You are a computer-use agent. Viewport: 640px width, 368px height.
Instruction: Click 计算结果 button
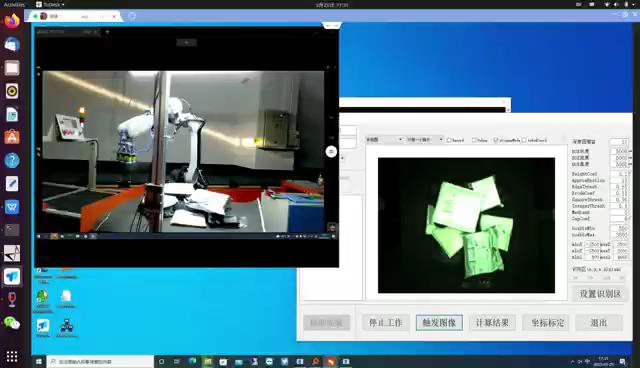pyautogui.click(x=492, y=323)
